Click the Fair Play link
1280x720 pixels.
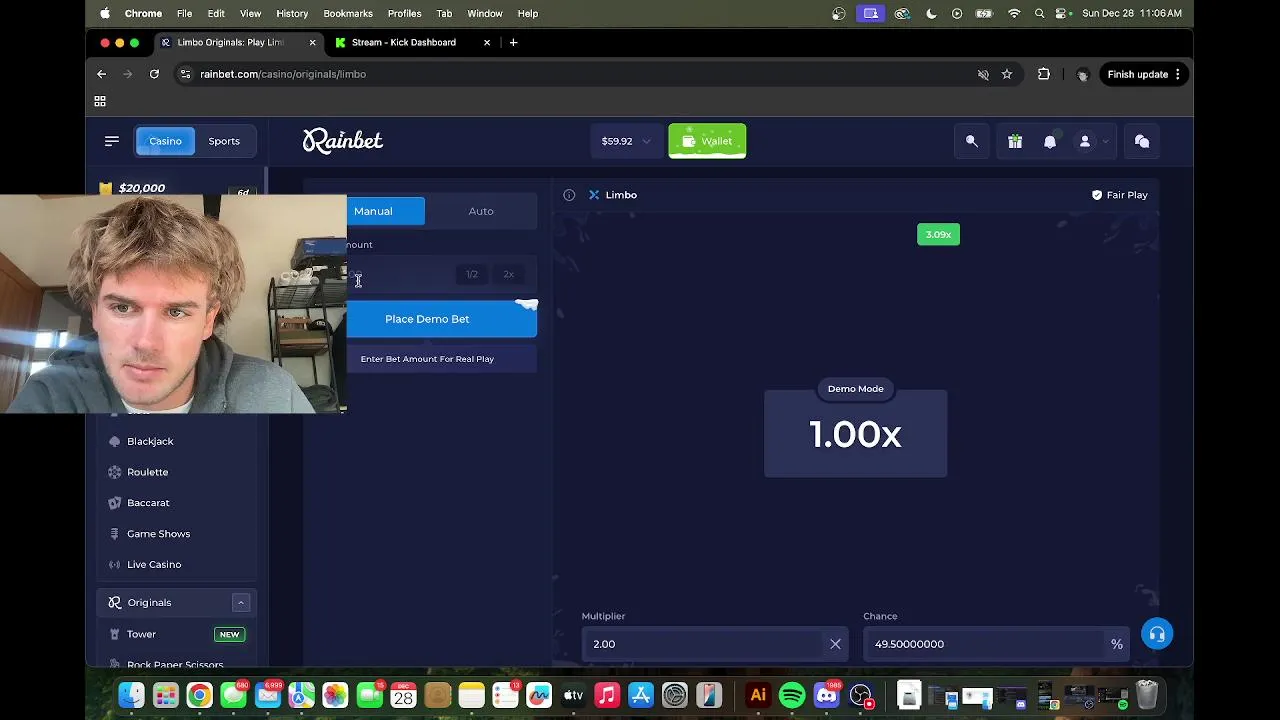tap(1119, 195)
